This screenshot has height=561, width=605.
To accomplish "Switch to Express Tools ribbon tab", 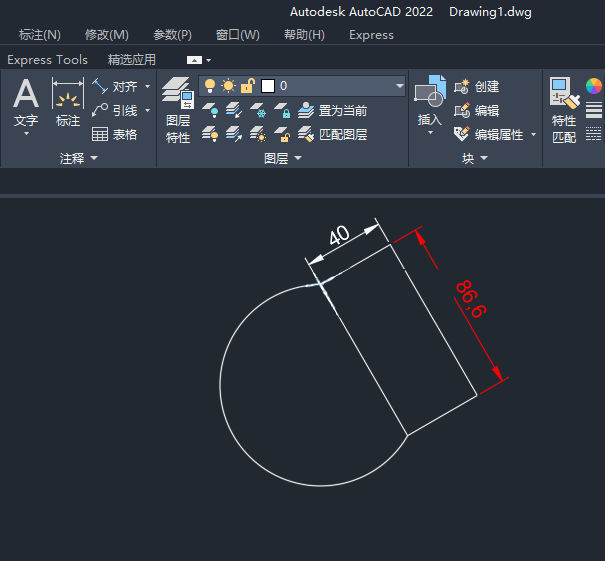I will [47, 60].
